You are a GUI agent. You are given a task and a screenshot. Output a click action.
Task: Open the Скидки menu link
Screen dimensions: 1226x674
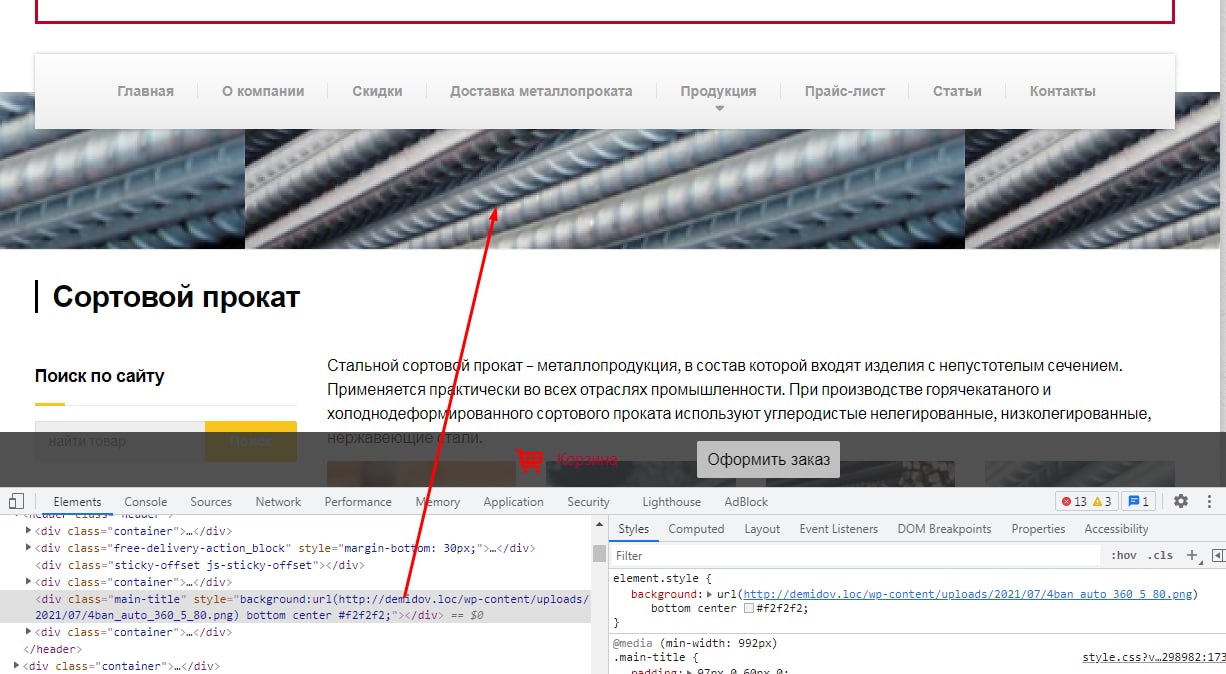coord(377,91)
